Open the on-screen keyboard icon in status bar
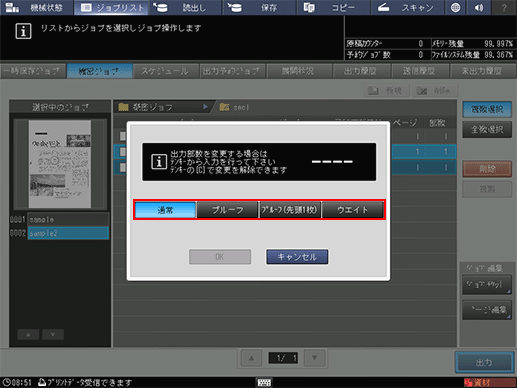This screenshot has height=388, width=517. 264,382
